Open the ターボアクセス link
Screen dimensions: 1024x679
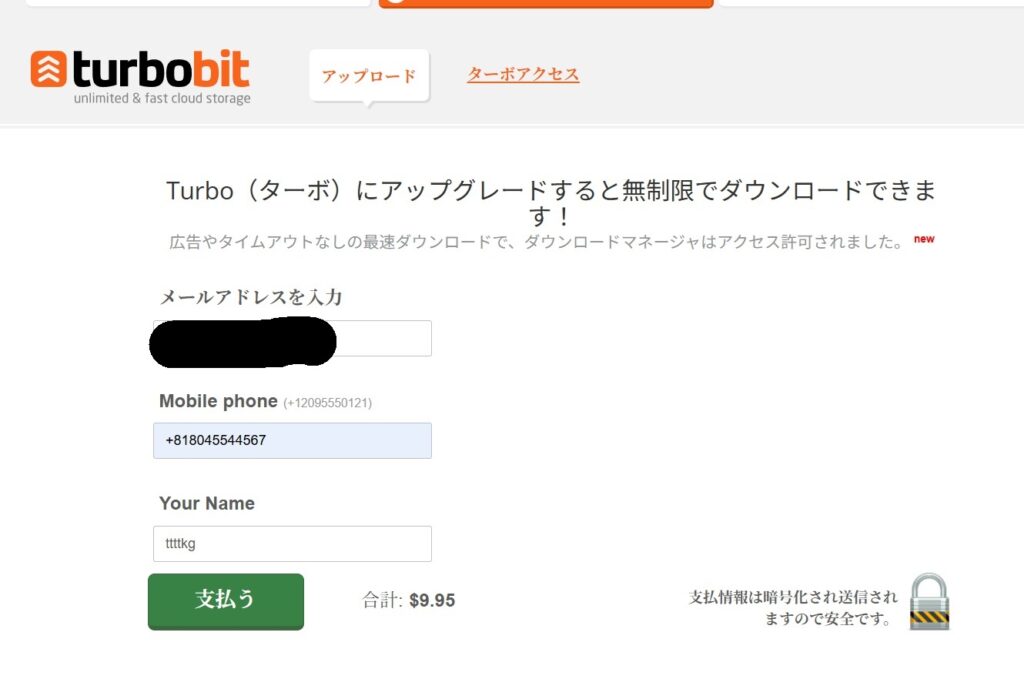click(523, 74)
